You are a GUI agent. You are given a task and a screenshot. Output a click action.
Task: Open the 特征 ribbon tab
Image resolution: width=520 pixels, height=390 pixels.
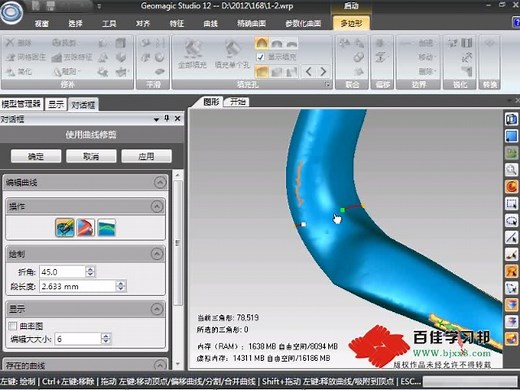[177, 23]
